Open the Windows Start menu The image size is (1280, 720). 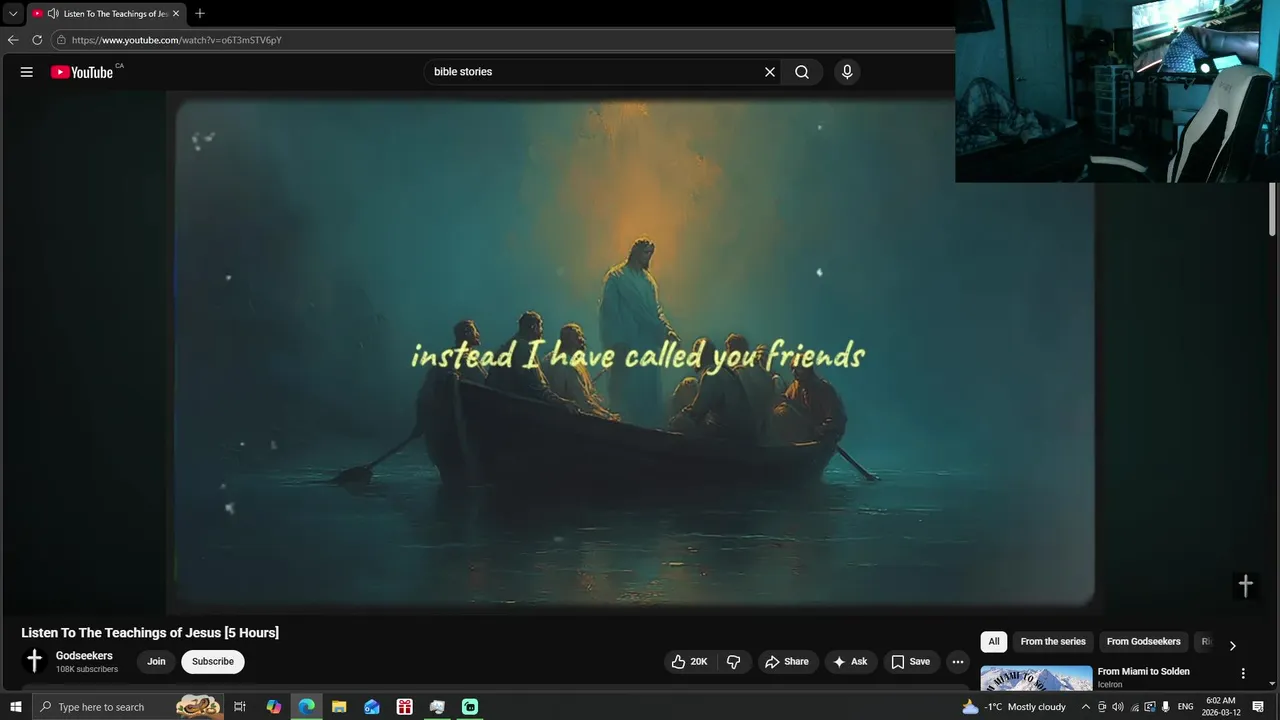pyautogui.click(x=15, y=707)
